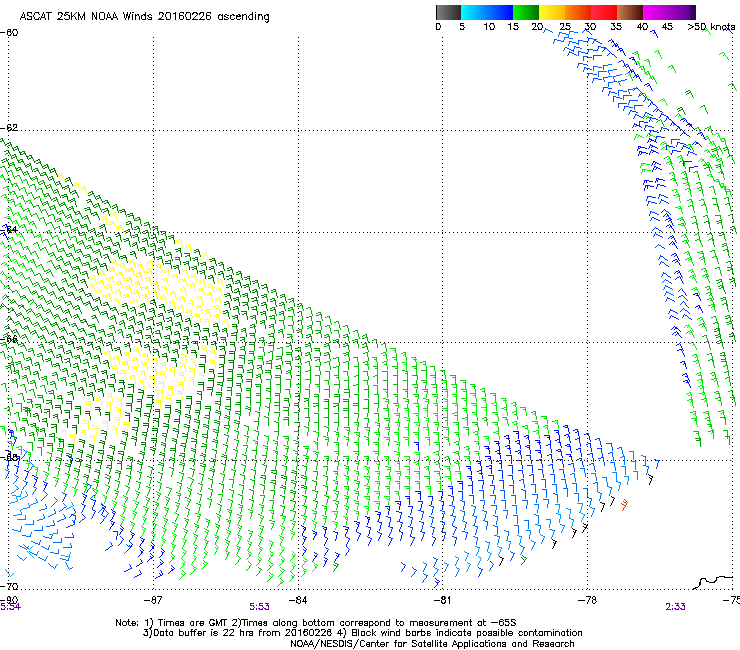
Task: Click the "10" label under the color scale
Action: pyautogui.click(x=489, y=27)
